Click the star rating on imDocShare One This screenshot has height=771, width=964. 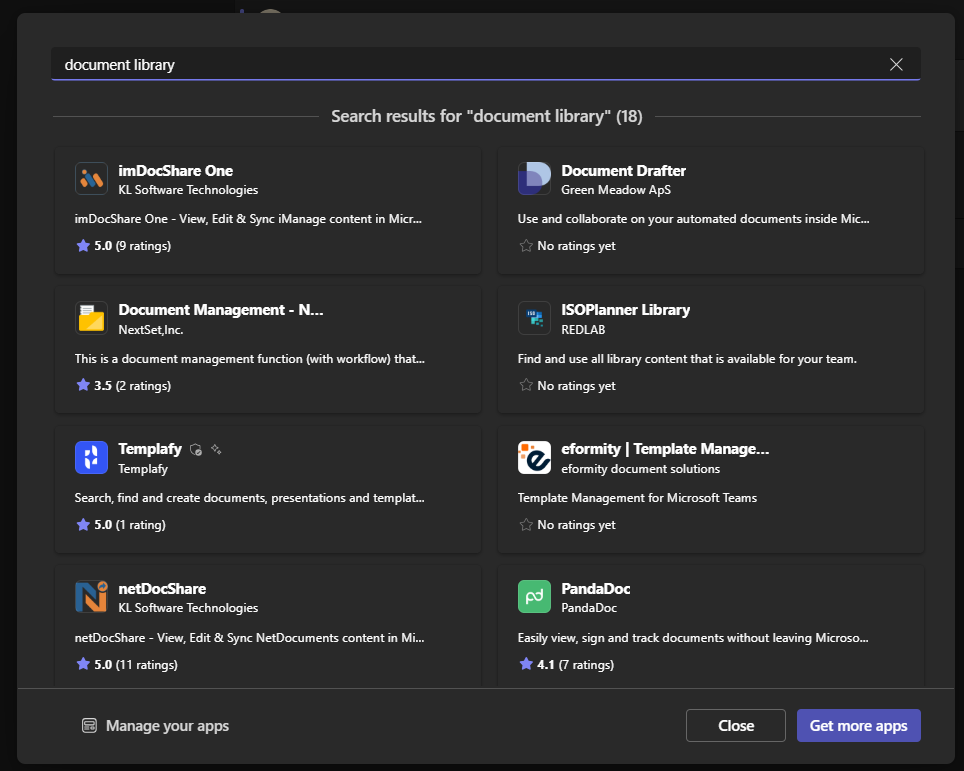[x=82, y=245]
